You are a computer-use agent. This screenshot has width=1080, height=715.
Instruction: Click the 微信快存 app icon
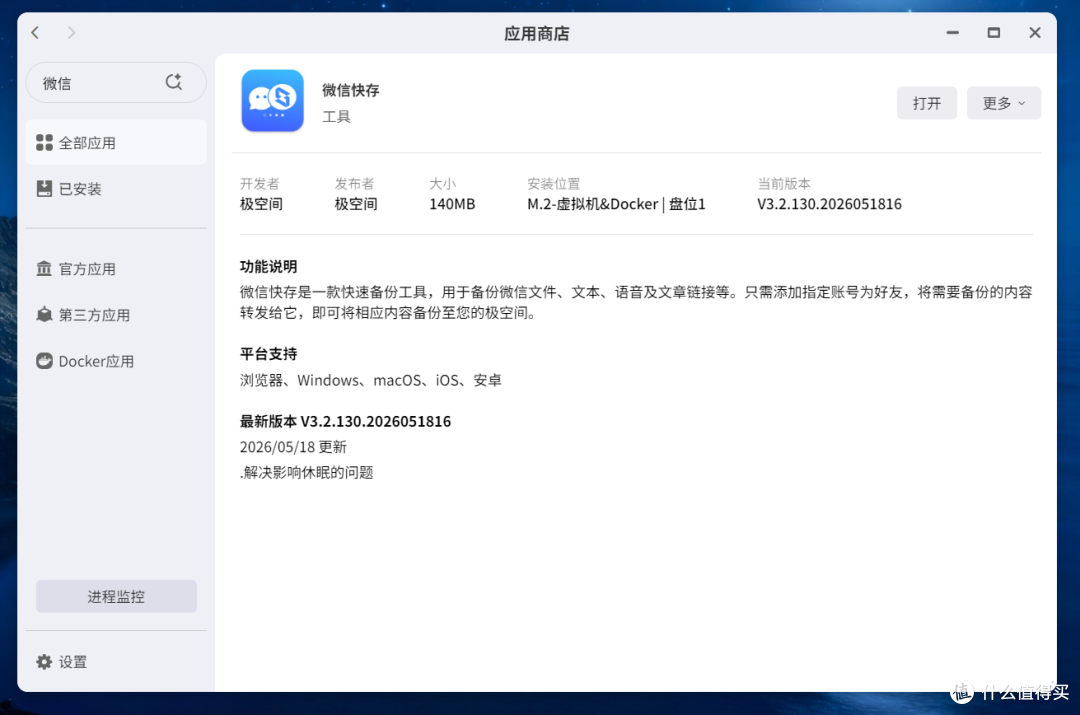point(273,101)
